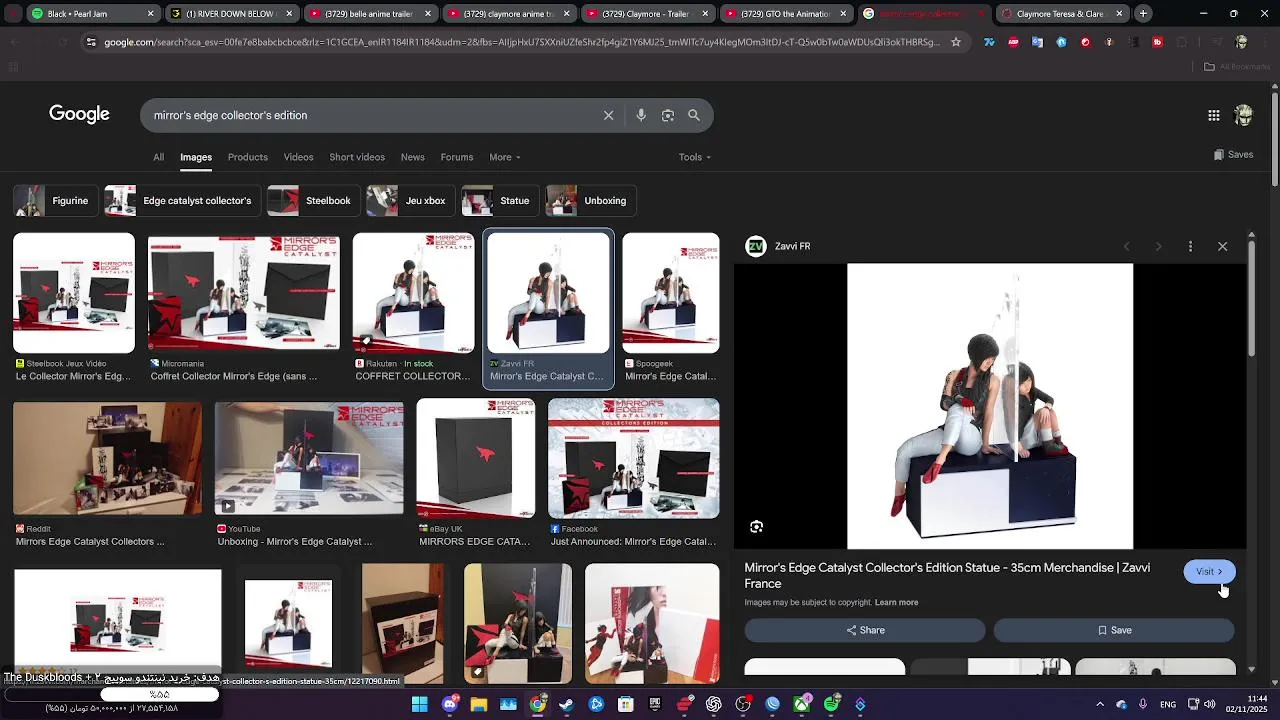The image size is (1280, 720).
Task: Switch to the All results tab
Action: [x=158, y=157]
